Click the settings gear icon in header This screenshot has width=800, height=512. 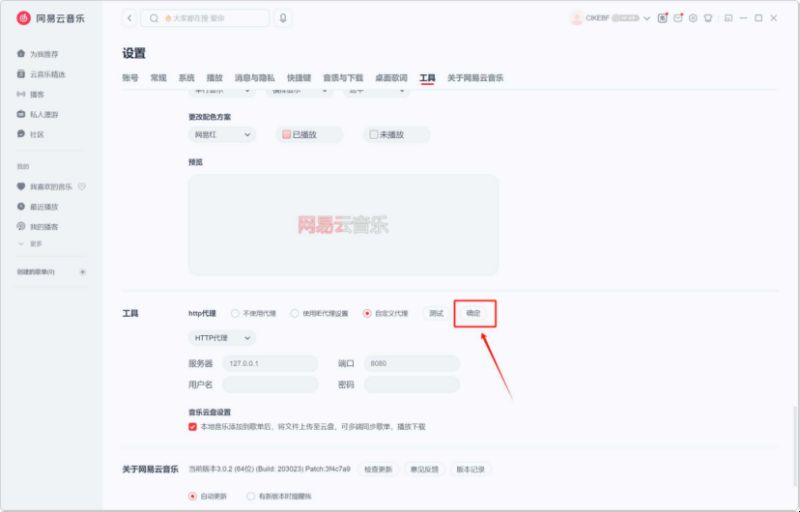(x=693, y=18)
